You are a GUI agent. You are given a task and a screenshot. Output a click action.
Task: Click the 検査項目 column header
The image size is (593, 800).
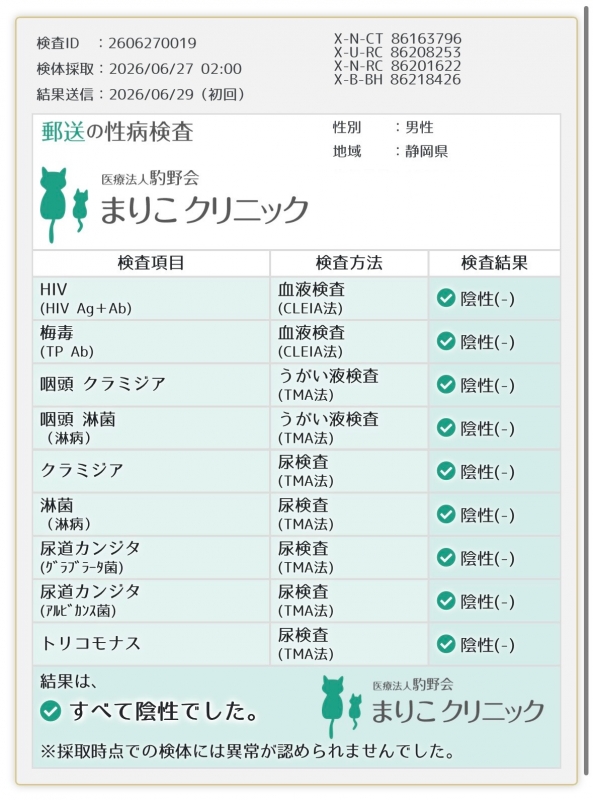coord(151,263)
